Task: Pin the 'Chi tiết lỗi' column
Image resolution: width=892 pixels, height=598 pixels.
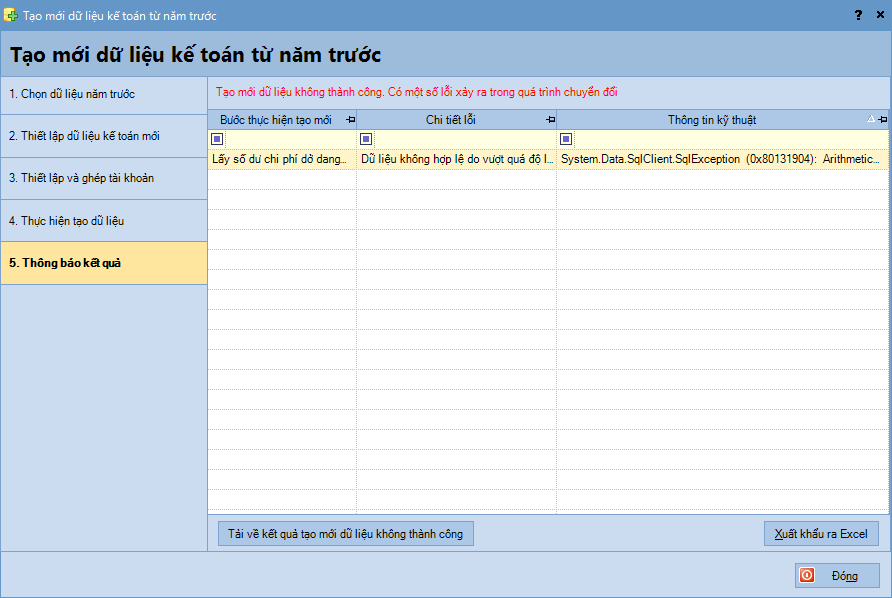Action: [550, 119]
